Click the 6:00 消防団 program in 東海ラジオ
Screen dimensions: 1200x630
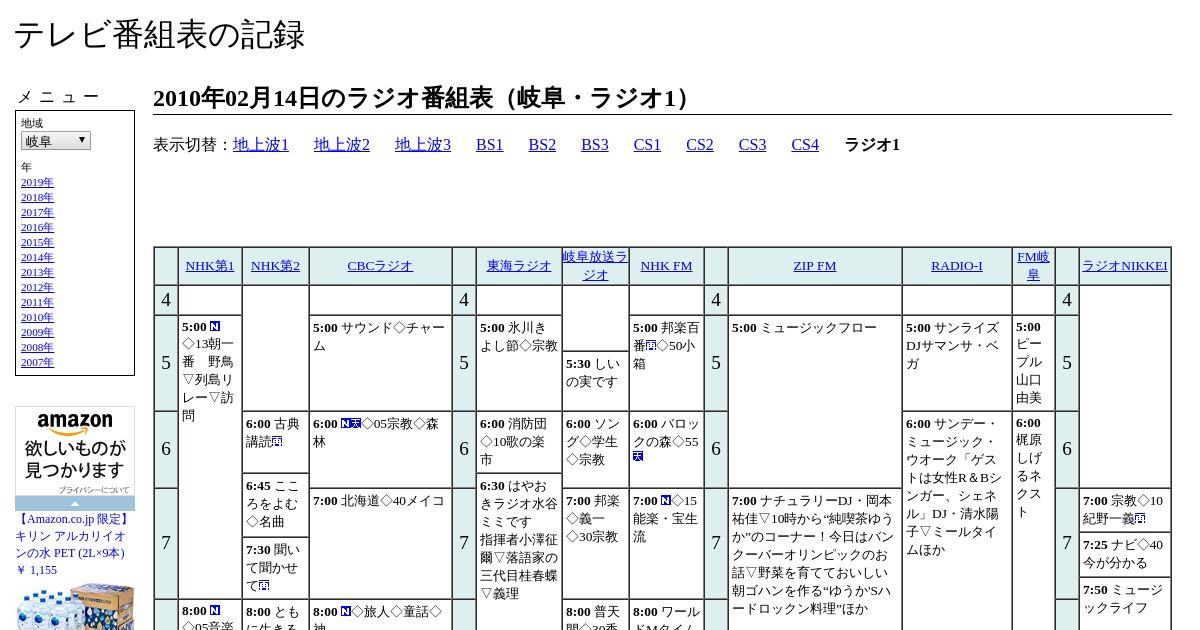519,443
